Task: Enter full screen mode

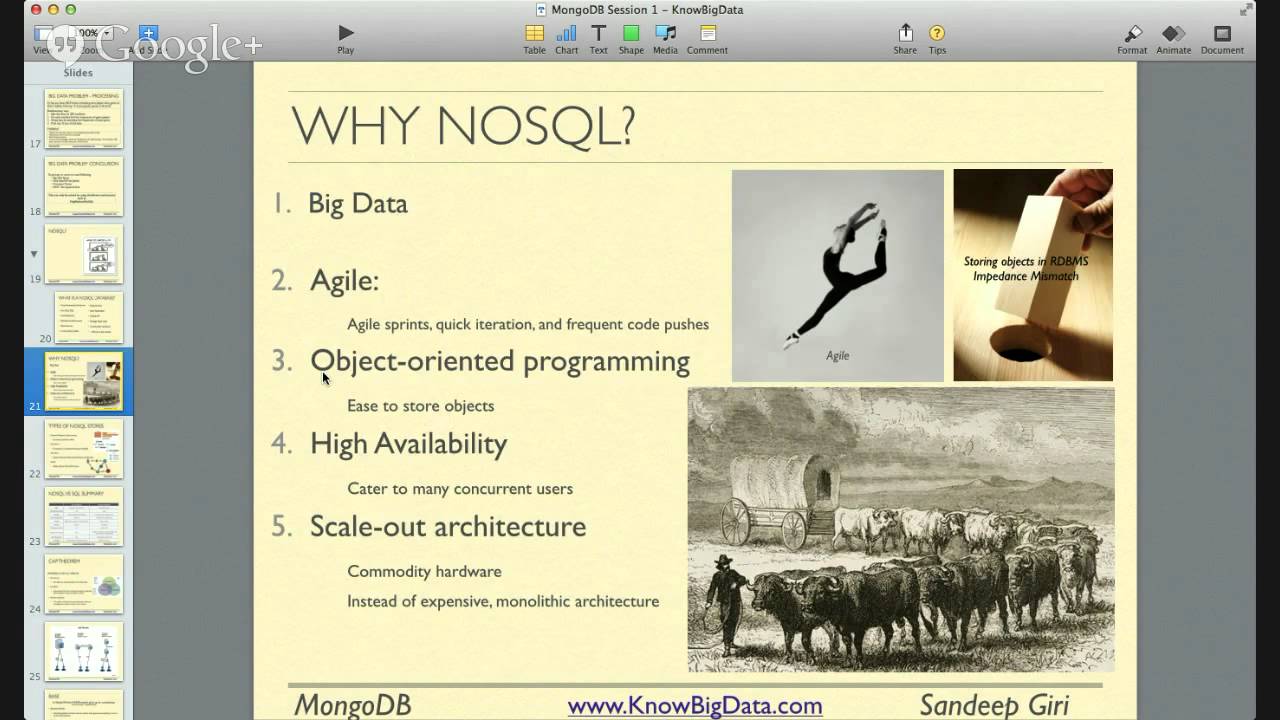Action: pos(1246,9)
